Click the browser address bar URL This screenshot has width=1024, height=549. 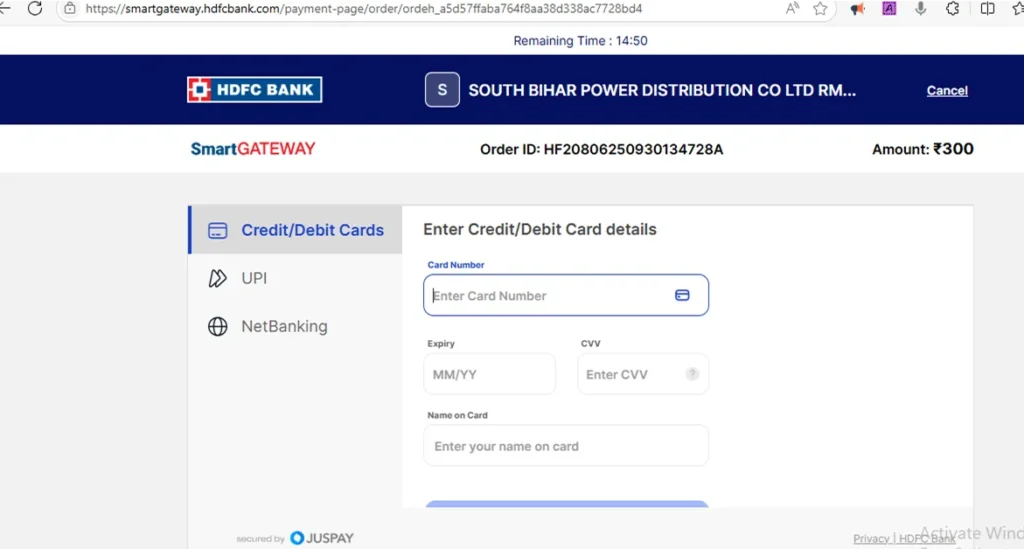tap(364, 8)
